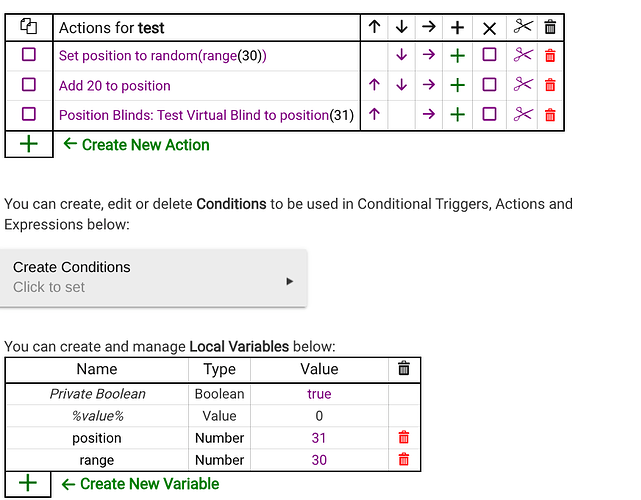Click the Create Conditions disclosure arrow
641x500 pixels.
click(289, 281)
